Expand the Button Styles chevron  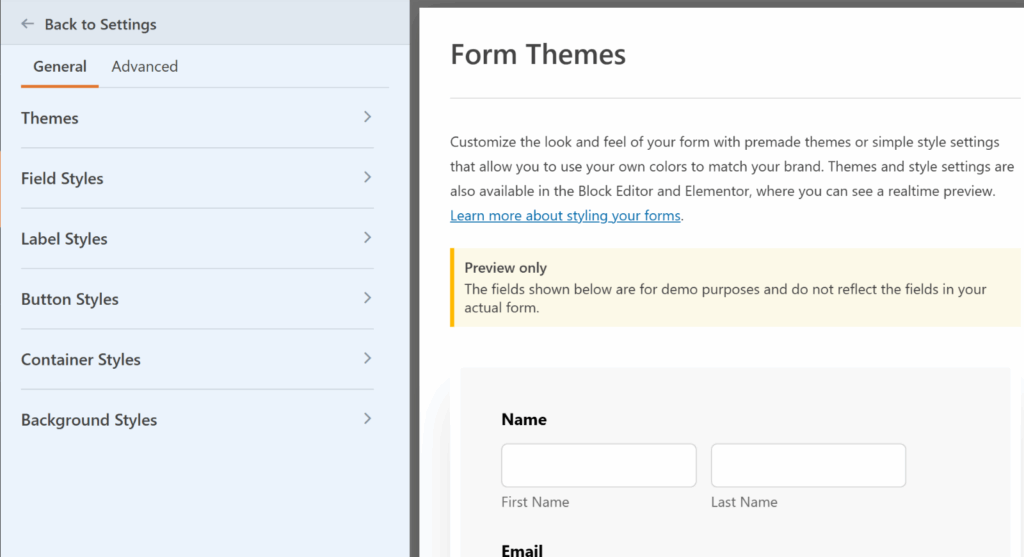pos(368,298)
